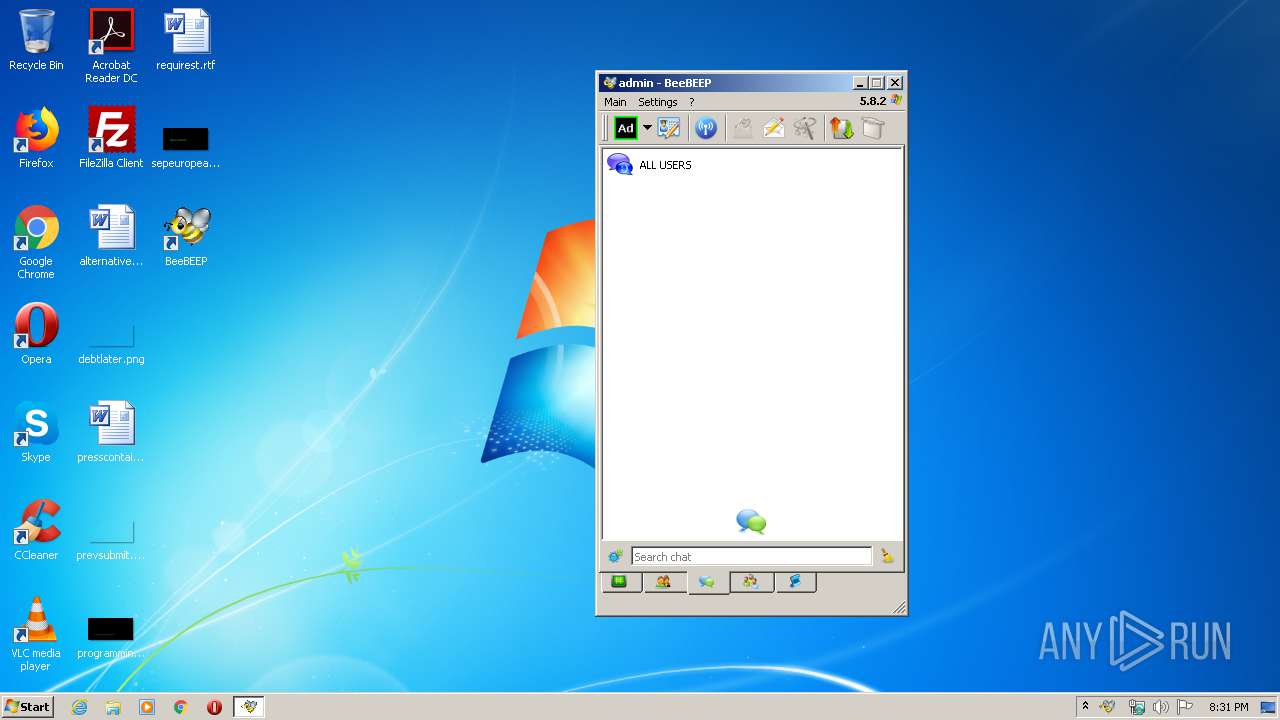
Task: Select requirest.rtf desktop file
Action: click(x=186, y=40)
